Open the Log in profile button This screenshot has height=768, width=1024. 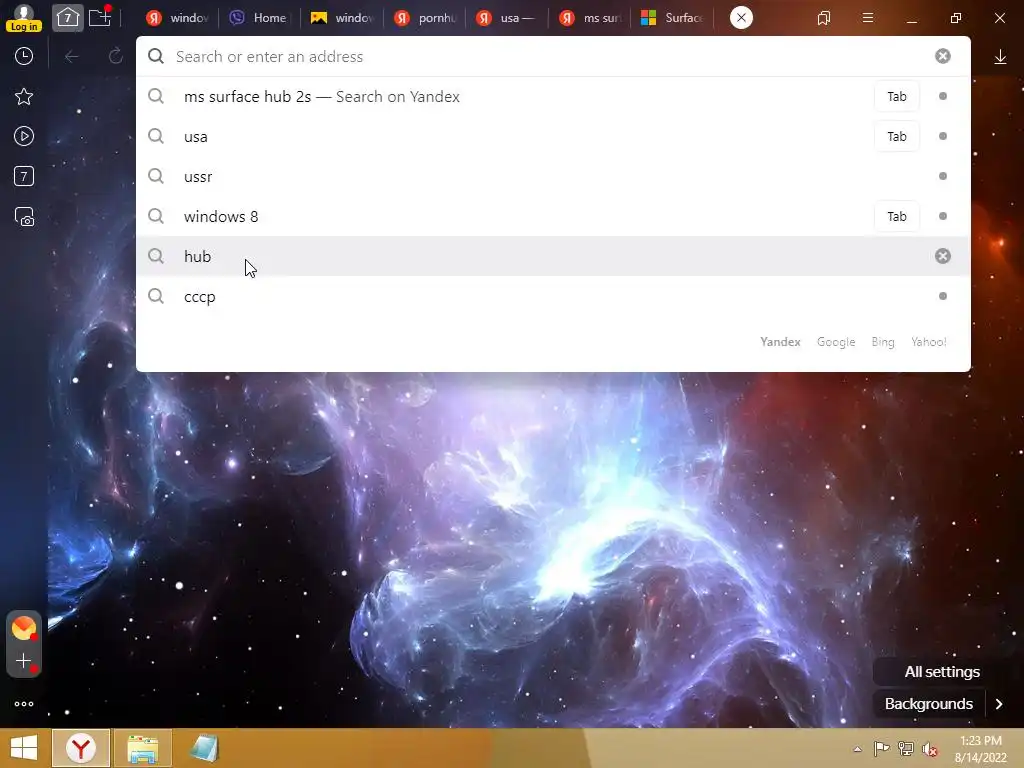[x=24, y=18]
